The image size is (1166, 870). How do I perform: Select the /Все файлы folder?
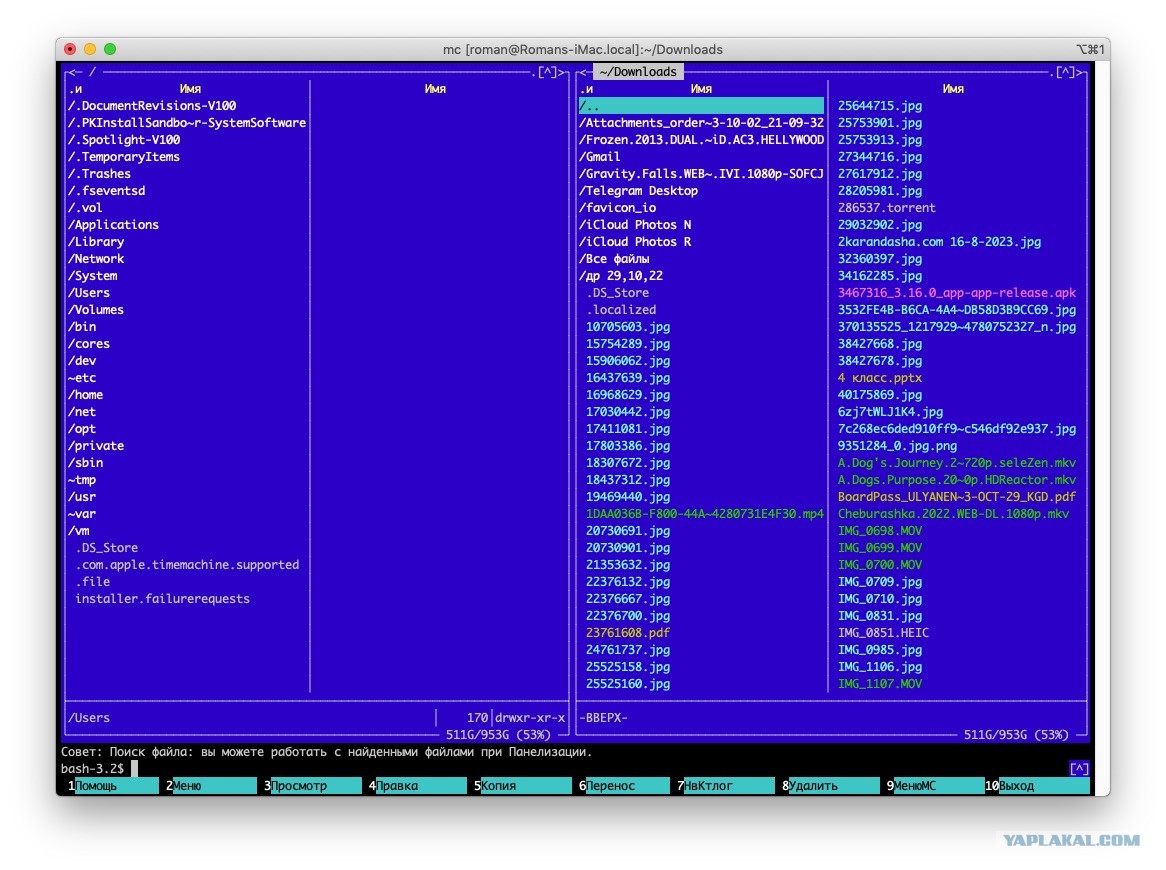pyautogui.click(x=613, y=259)
